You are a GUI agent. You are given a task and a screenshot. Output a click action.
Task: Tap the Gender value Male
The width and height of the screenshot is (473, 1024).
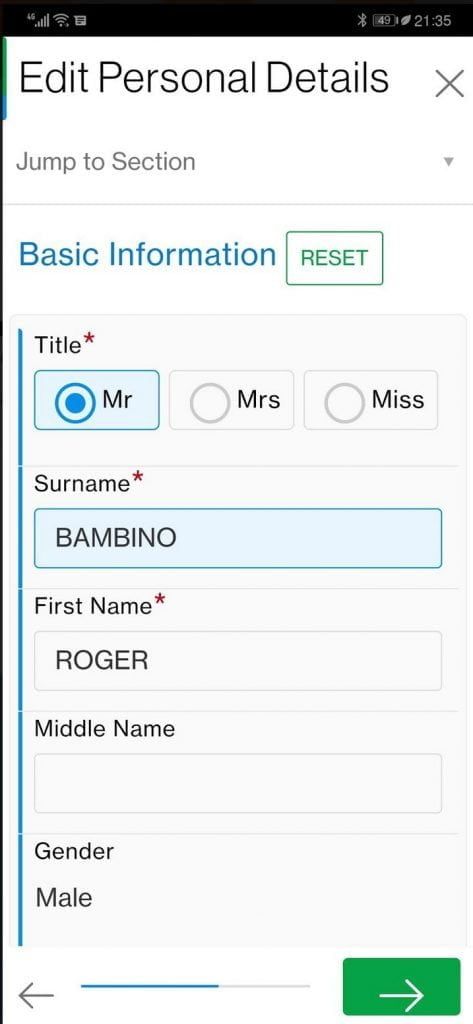pyautogui.click(x=63, y=898)
